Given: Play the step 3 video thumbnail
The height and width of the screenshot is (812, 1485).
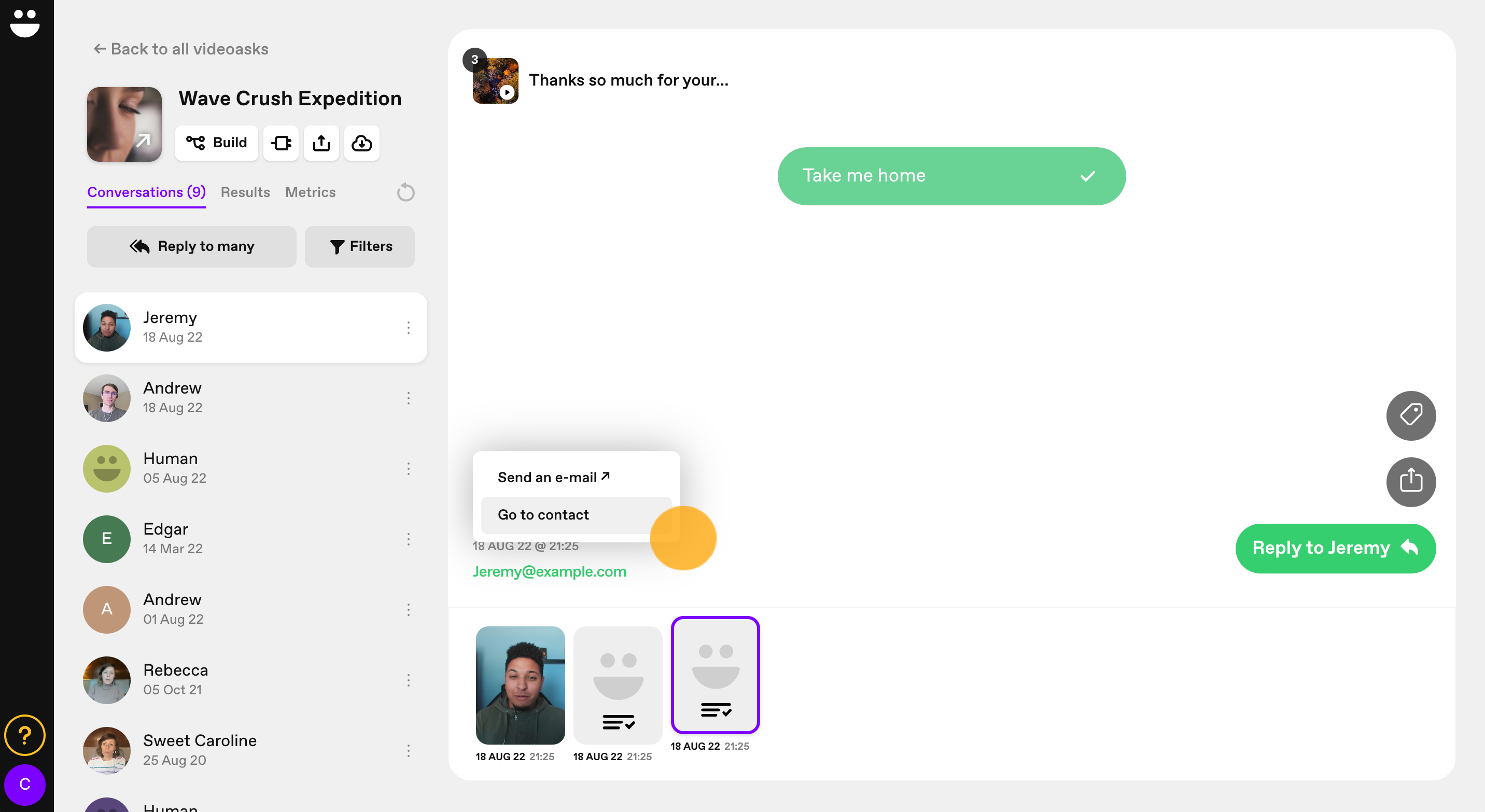Looking at the screenshot, I should click(495, 81).
